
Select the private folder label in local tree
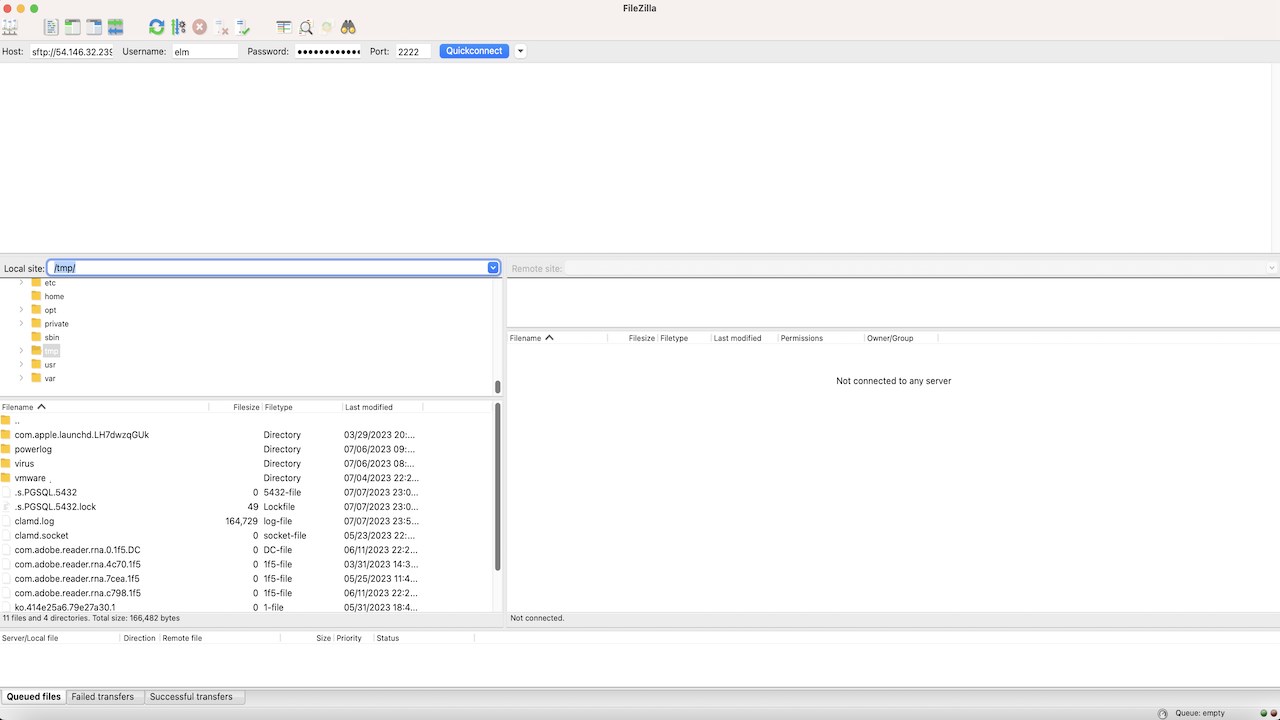pos(57,324)
